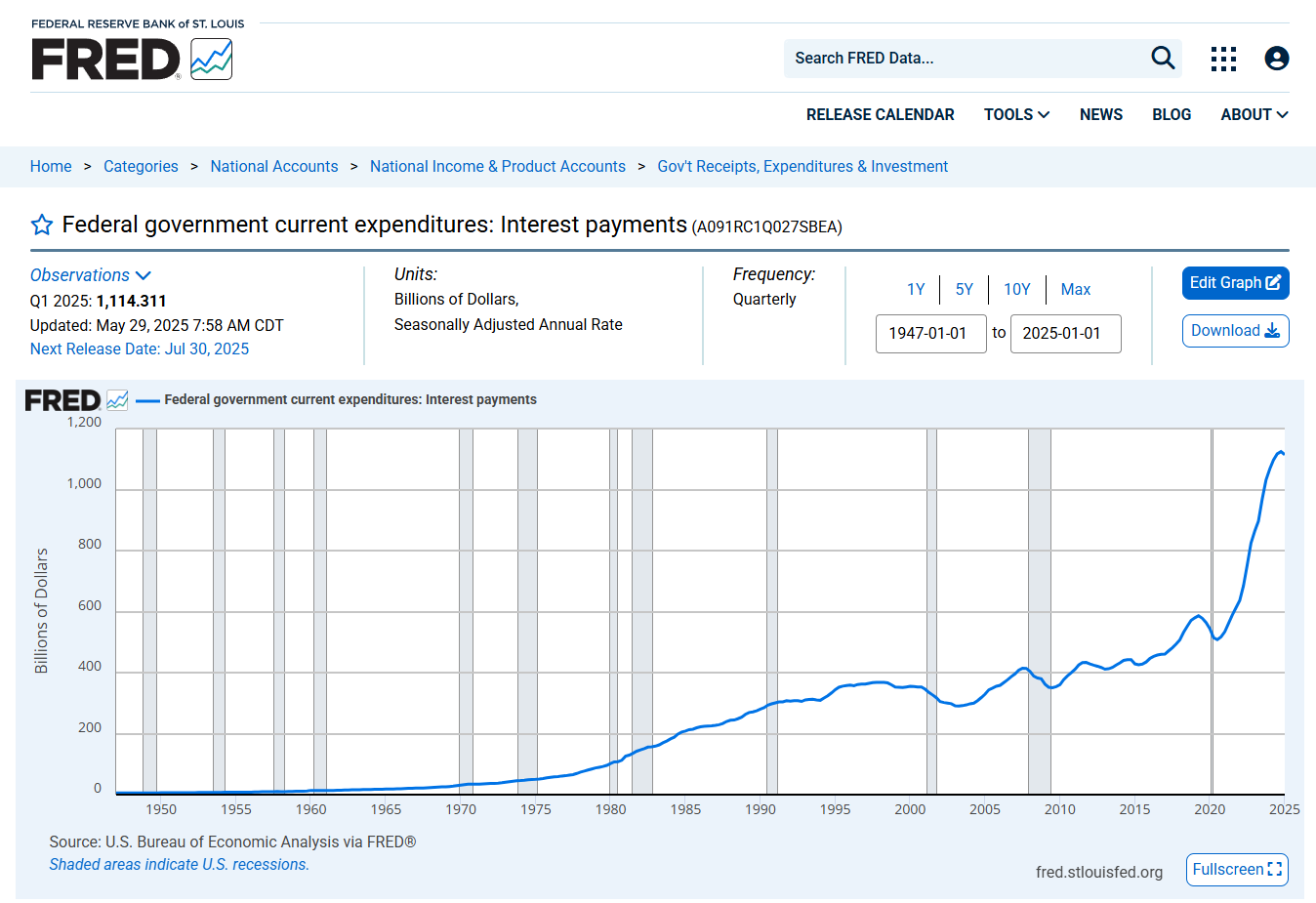Go to the Home breadcrumb link

point(51,166)
